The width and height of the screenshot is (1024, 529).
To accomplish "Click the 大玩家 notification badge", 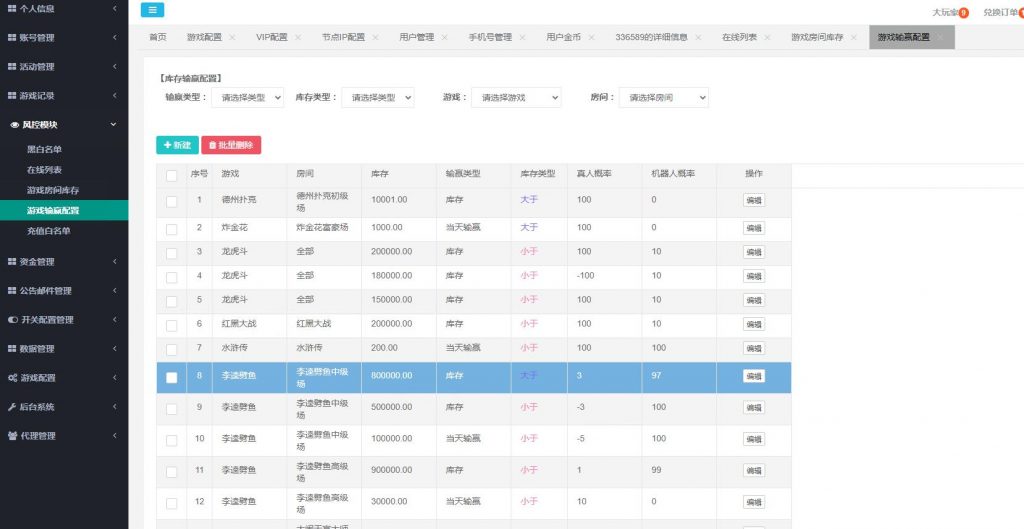I will pos(964,13).
